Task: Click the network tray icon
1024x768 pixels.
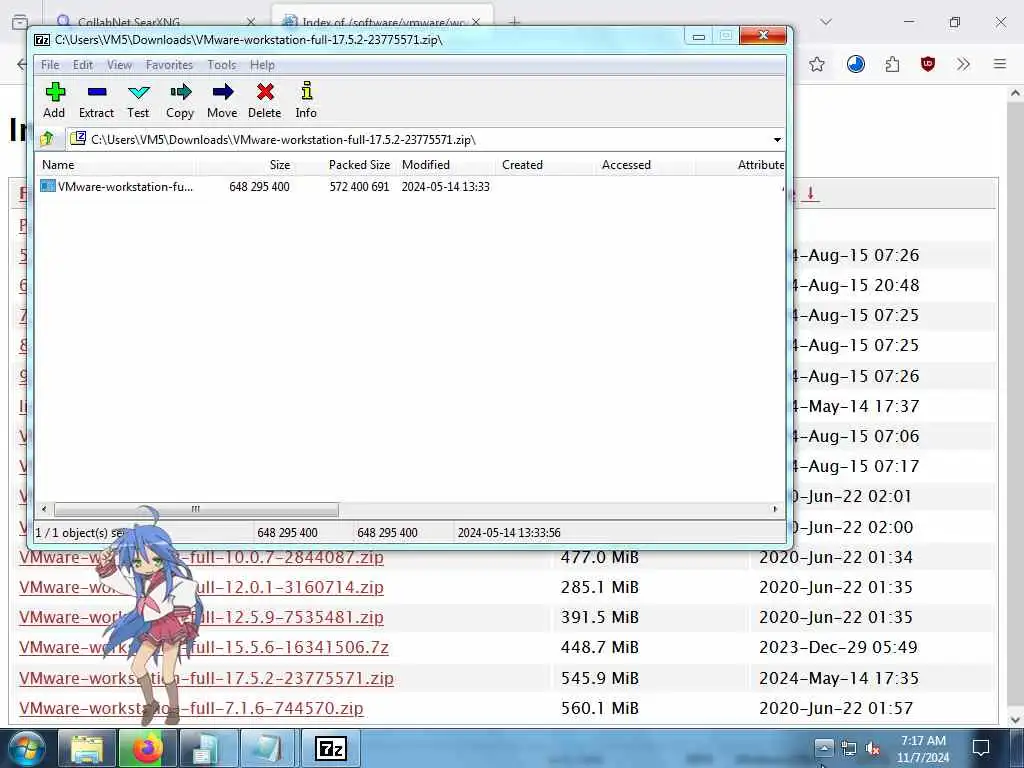Action: pyautogui.click(x=849, y=748)
